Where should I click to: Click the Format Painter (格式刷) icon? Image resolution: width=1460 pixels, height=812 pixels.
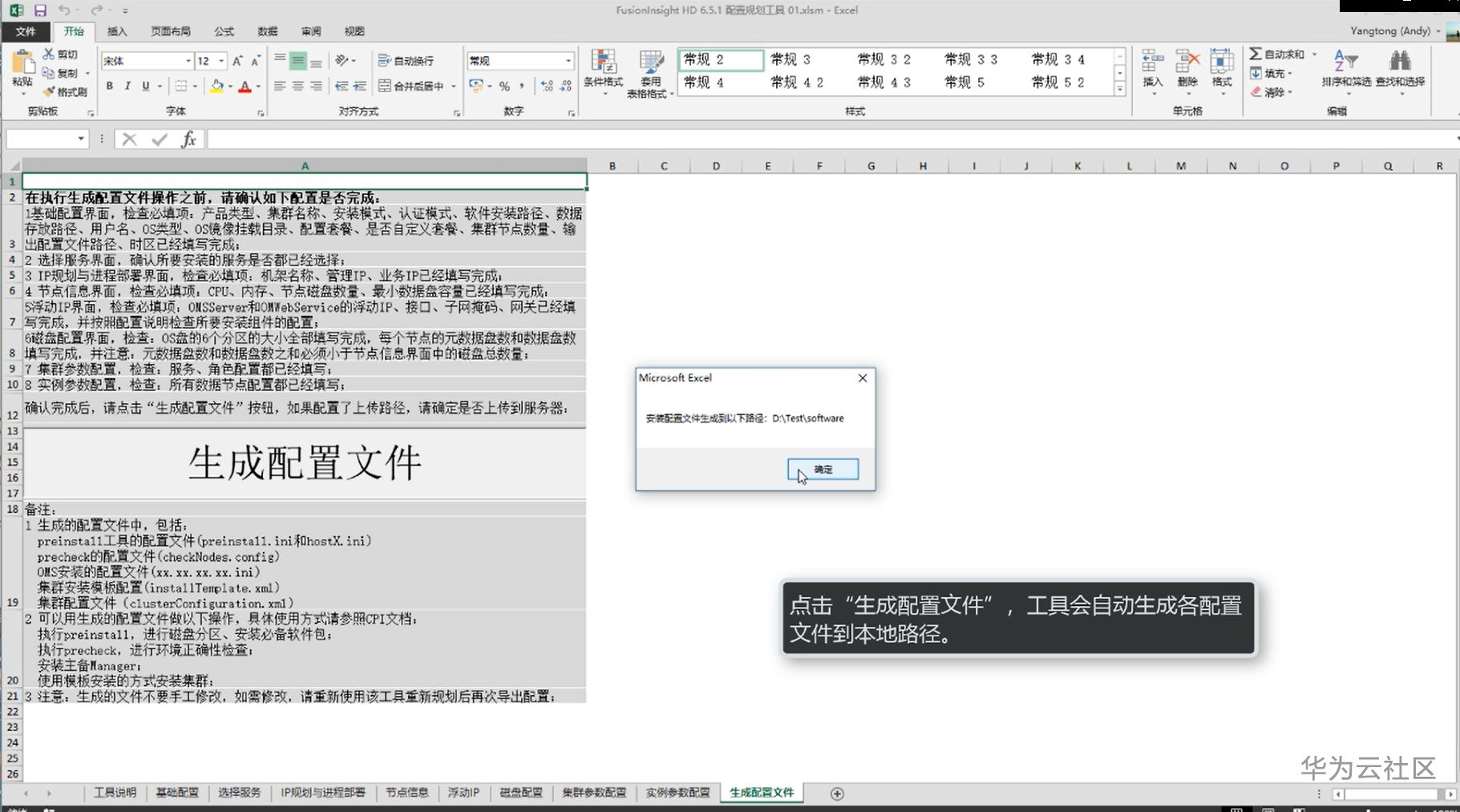pyautogui.click(x=49, y=91)
